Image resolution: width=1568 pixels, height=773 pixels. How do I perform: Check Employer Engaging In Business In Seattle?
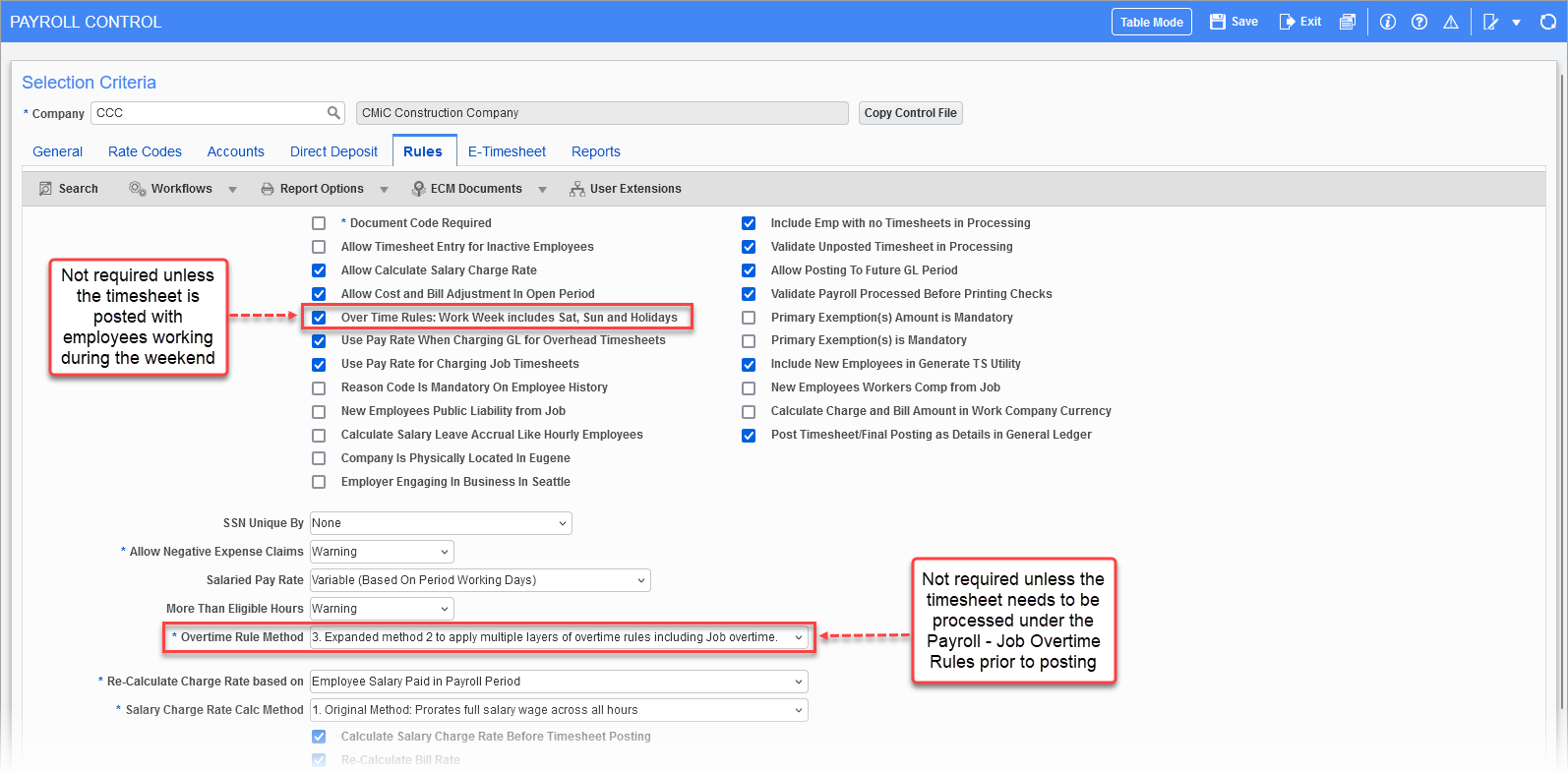click(319, 482)
